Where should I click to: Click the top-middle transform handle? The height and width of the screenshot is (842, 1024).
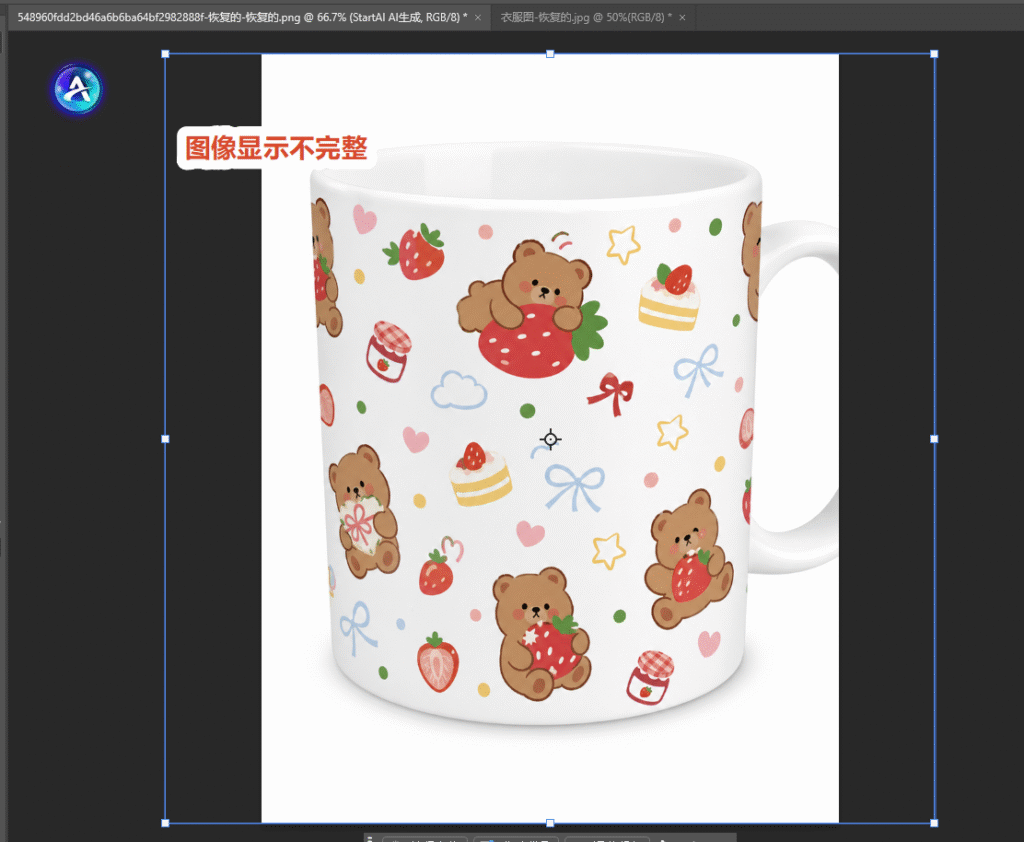(x=550, y=54)
